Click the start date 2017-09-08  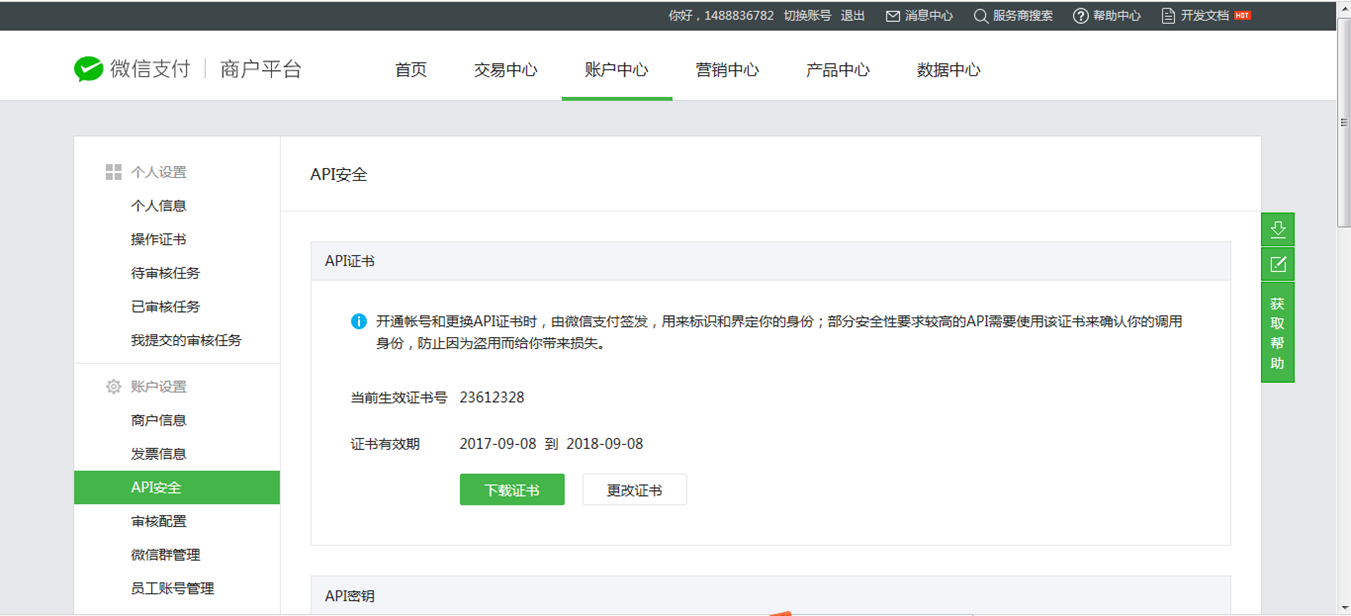tap(498, 444)
